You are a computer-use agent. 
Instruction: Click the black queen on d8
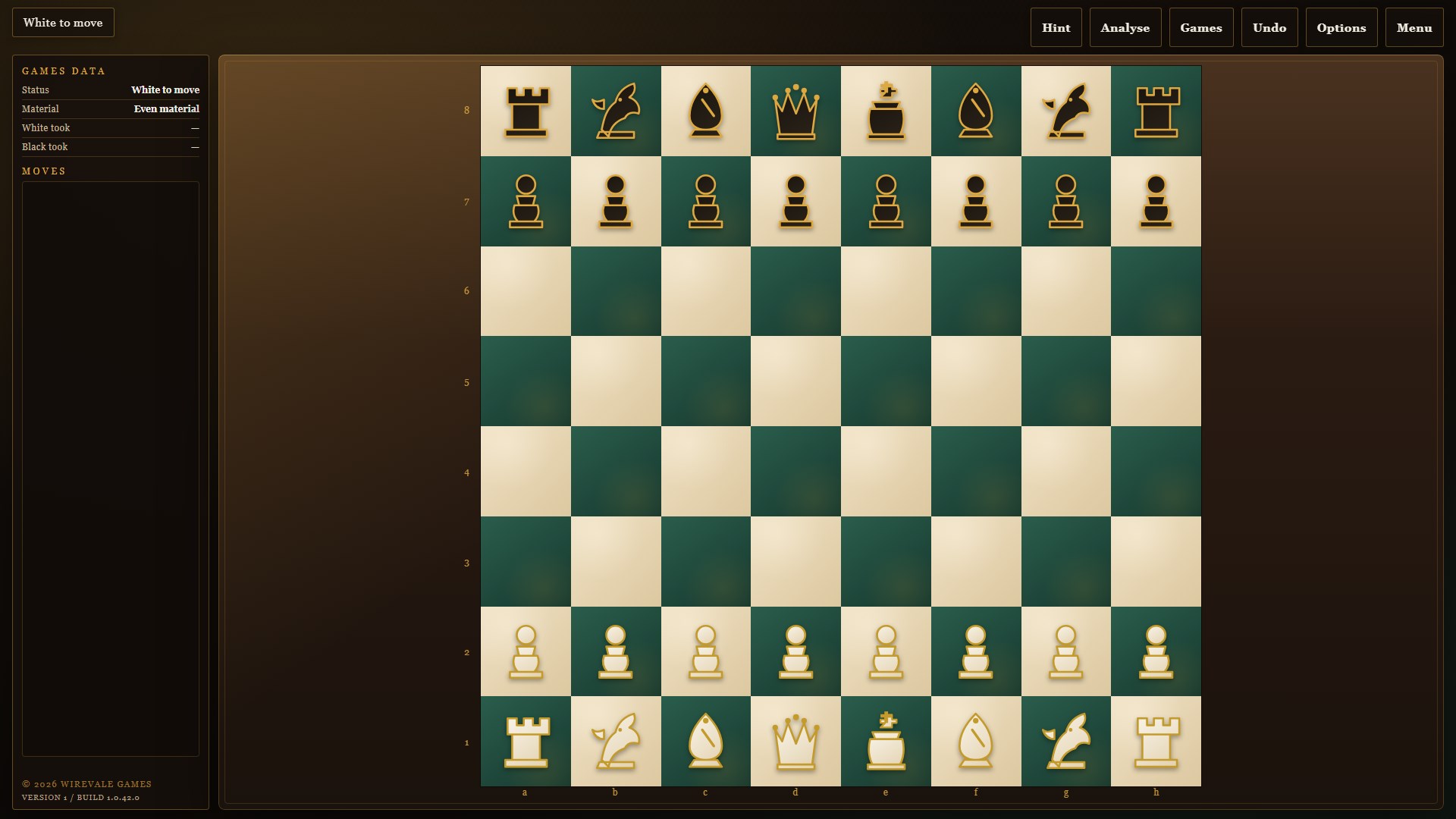(x=795, y=111)
